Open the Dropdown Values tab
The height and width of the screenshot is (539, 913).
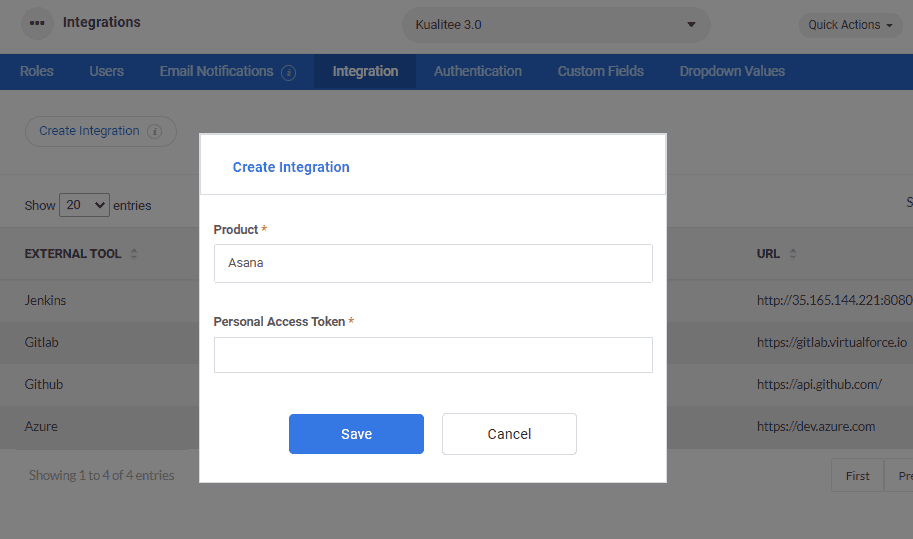732,72
